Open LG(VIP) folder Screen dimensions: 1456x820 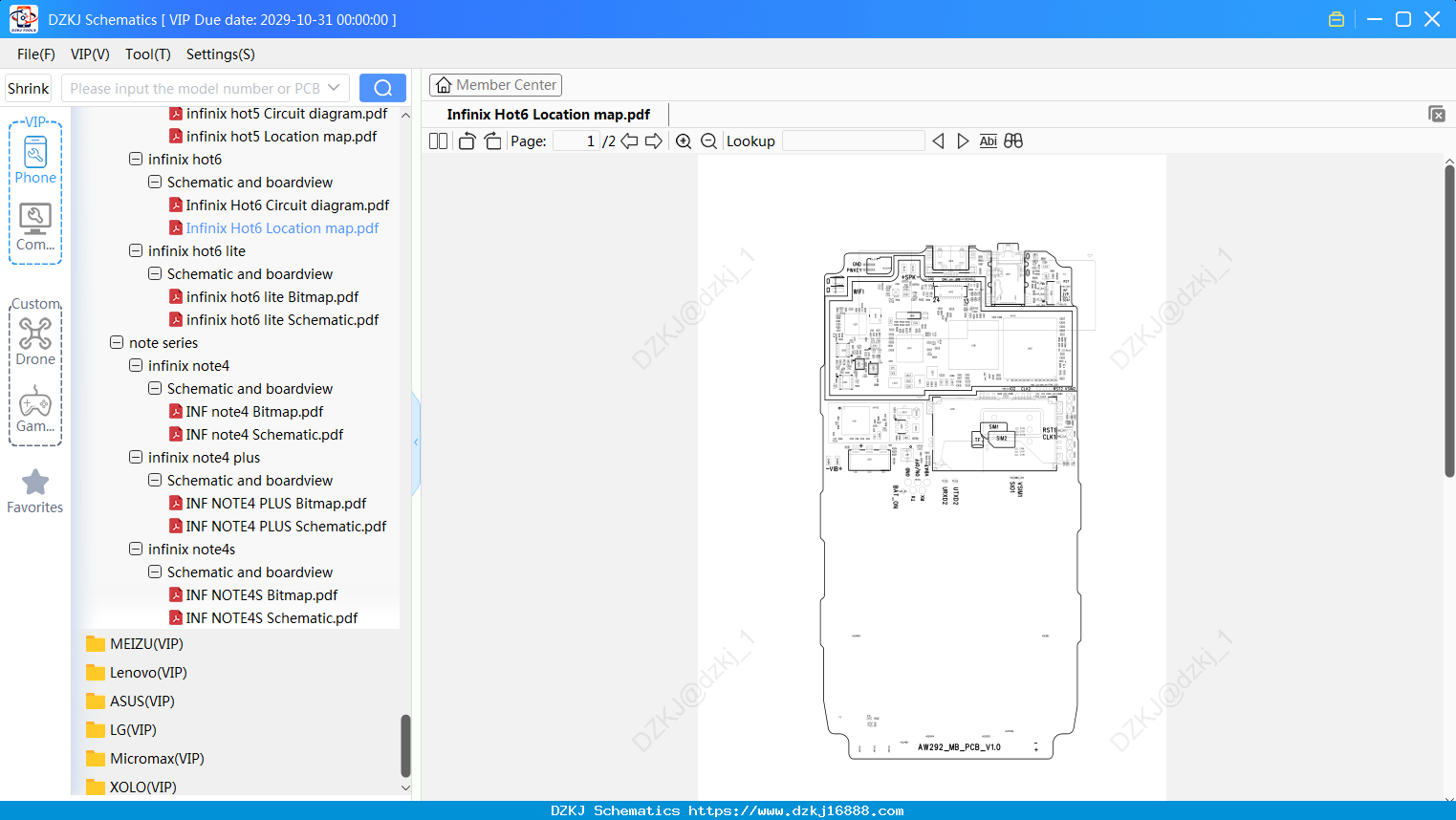coord(121,730)
